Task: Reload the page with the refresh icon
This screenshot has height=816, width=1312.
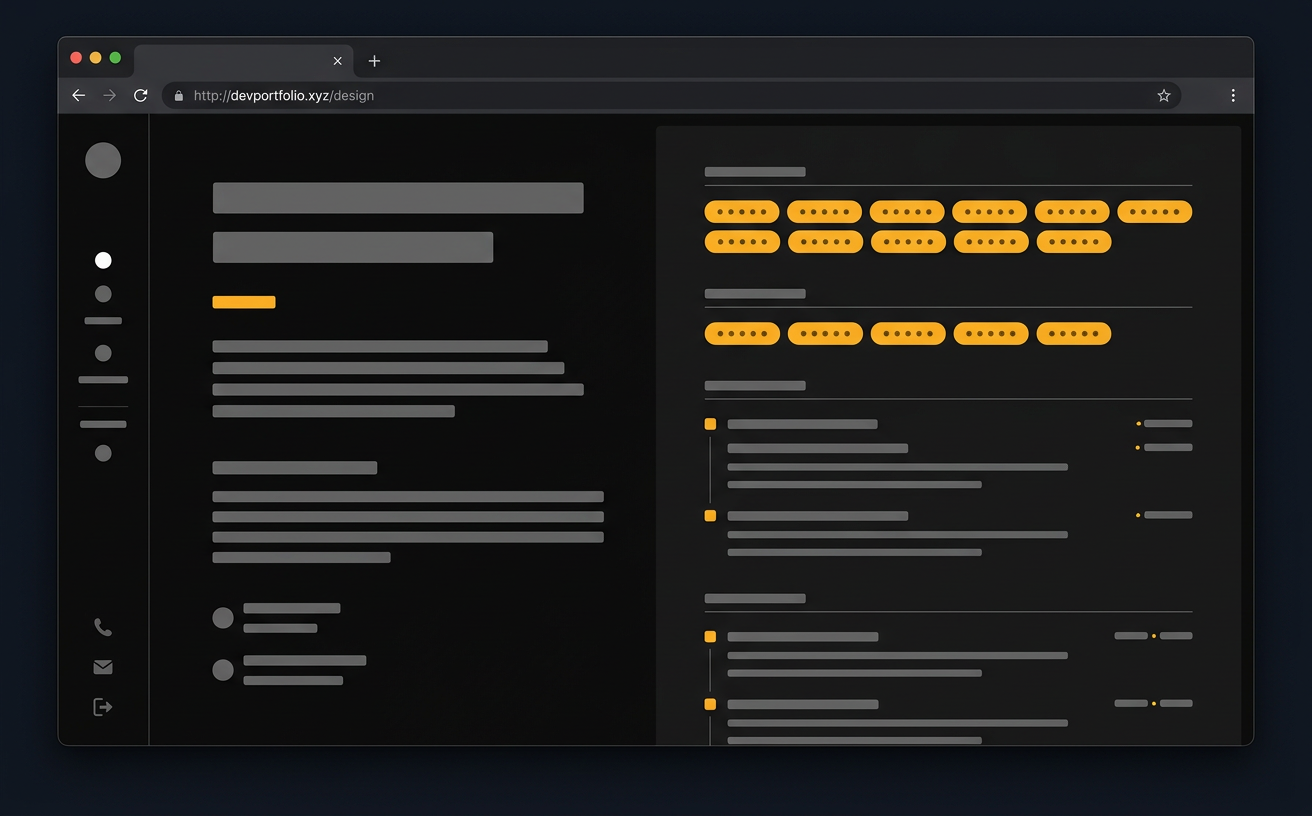Action: coord(141,95)
